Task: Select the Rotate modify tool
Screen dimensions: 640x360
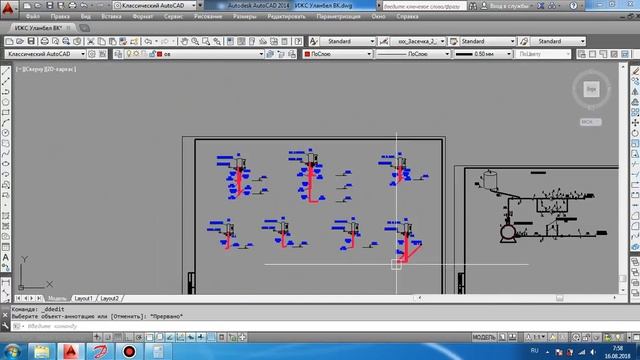Action: click(635, 133)
